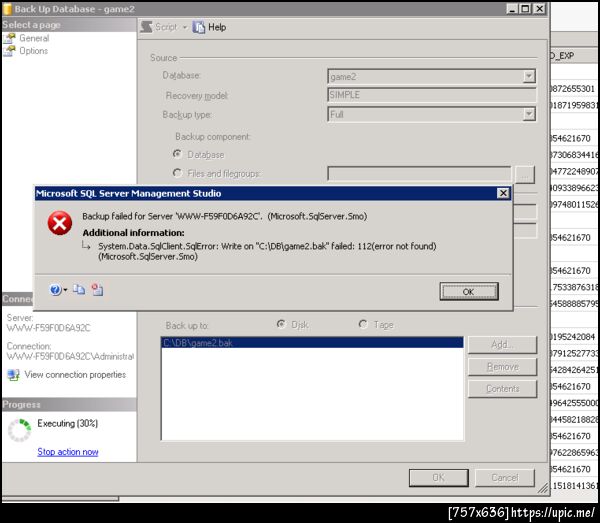The image size is (600, 523).
Task: Select Options page label in sidebar
Action: [x=34, y=51]
